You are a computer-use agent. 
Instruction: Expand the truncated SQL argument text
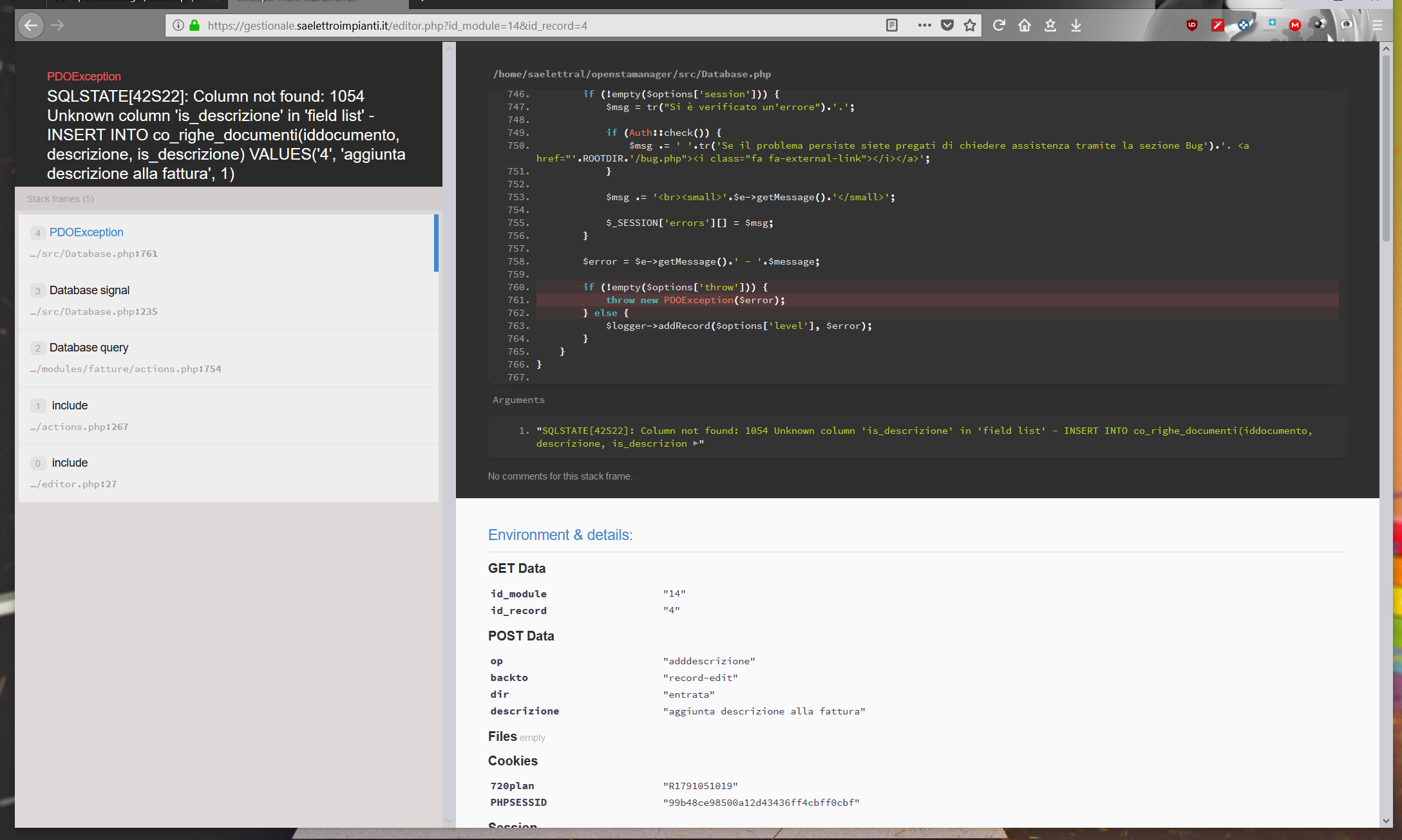click(x=697, y=443)
